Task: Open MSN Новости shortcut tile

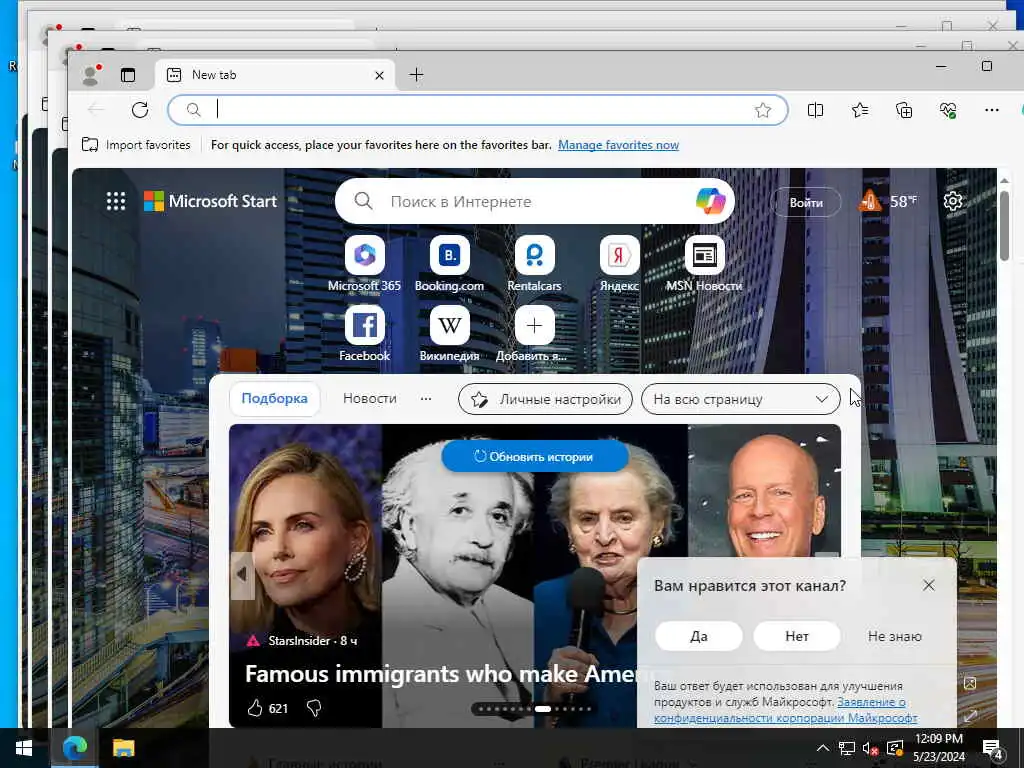Action: coord(704,264)
